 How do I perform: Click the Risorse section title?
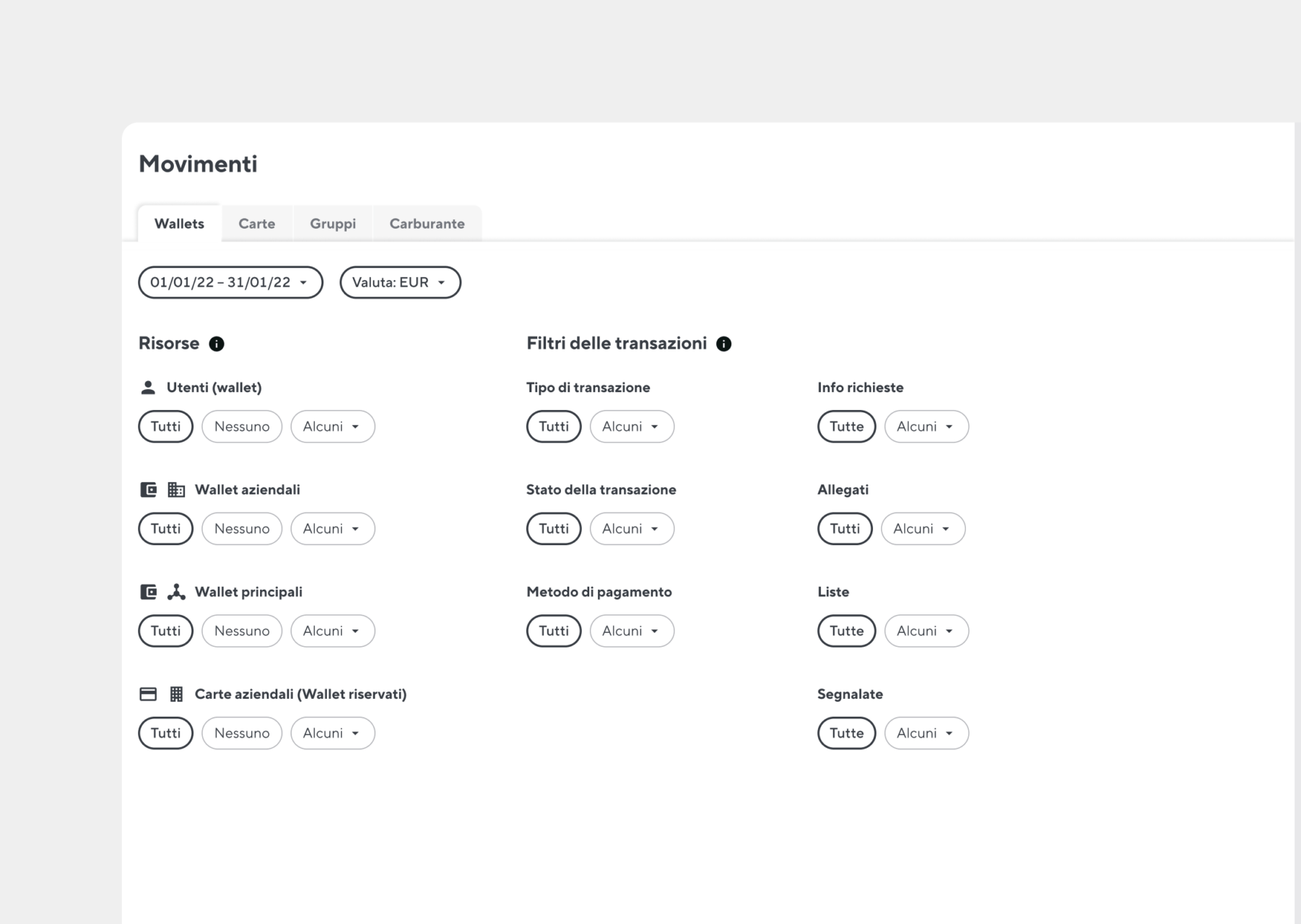[x=169, y=344]
